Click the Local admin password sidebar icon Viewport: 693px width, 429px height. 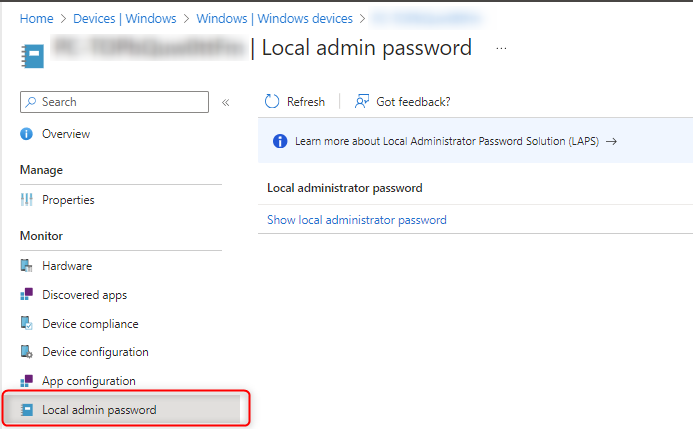(x=27, y=410)
